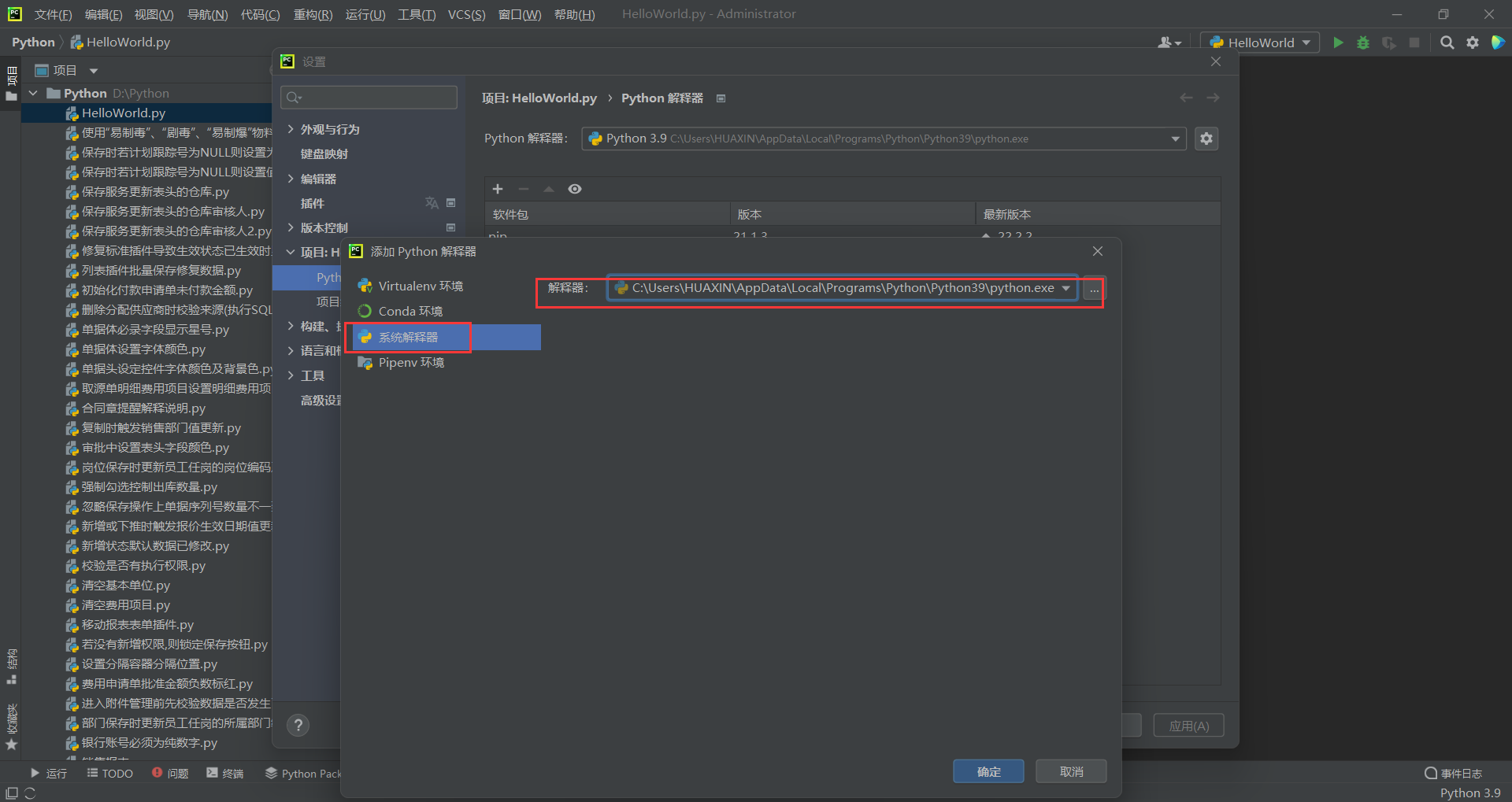Expand 编辑器 settings section
The width and height of the screenshot is (1512, 802).
click(x=291, y=179)
